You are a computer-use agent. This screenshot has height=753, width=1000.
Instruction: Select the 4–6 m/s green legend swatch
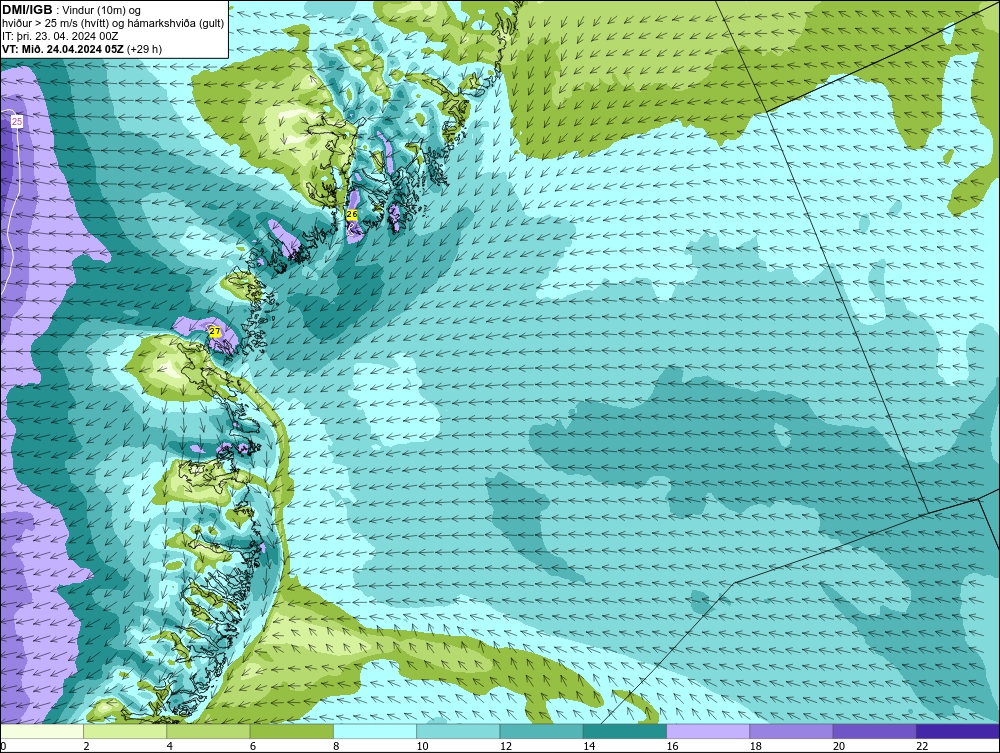coord(209,731)
